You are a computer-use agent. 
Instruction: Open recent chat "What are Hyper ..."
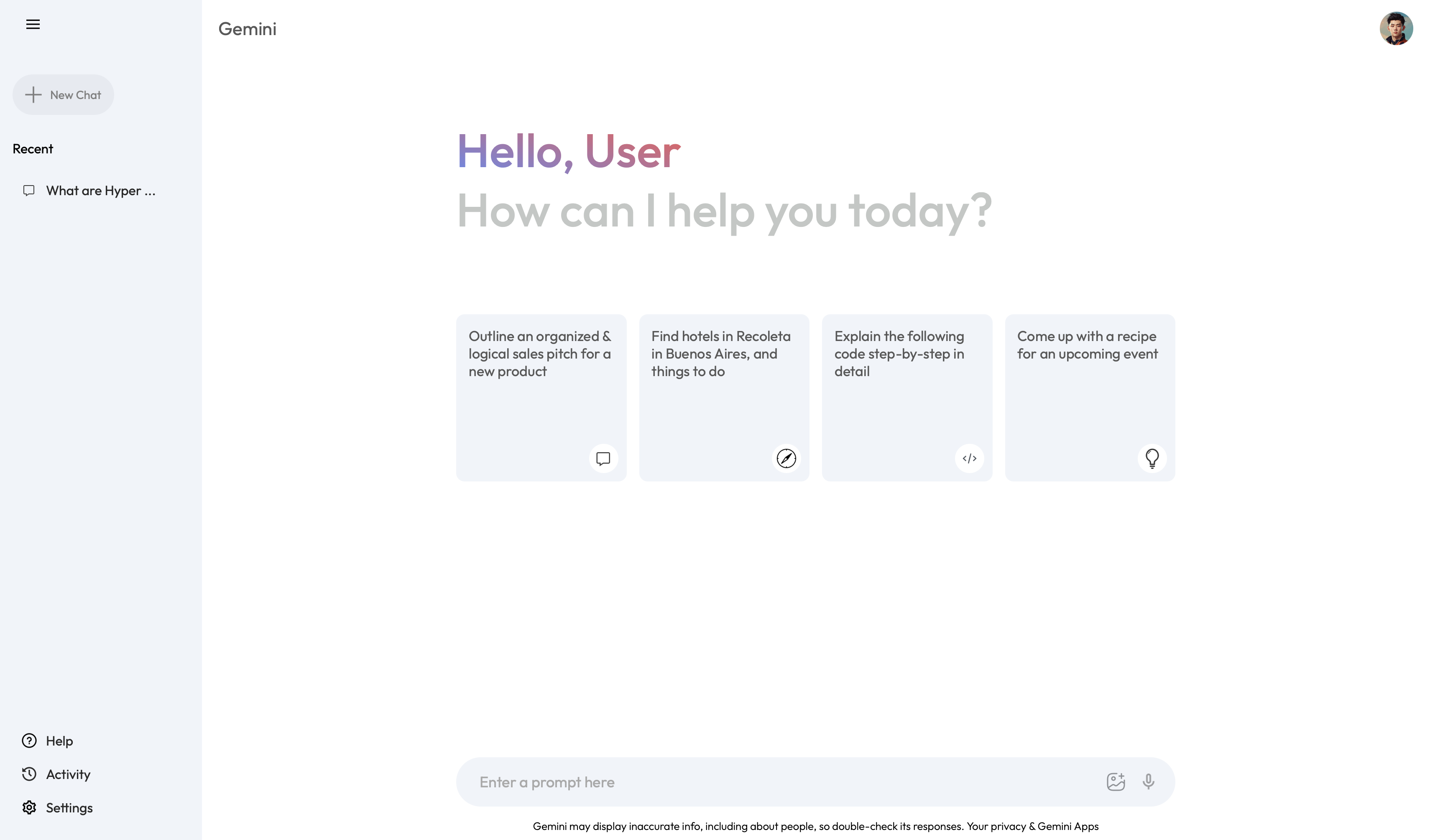[x=89, y=191]
